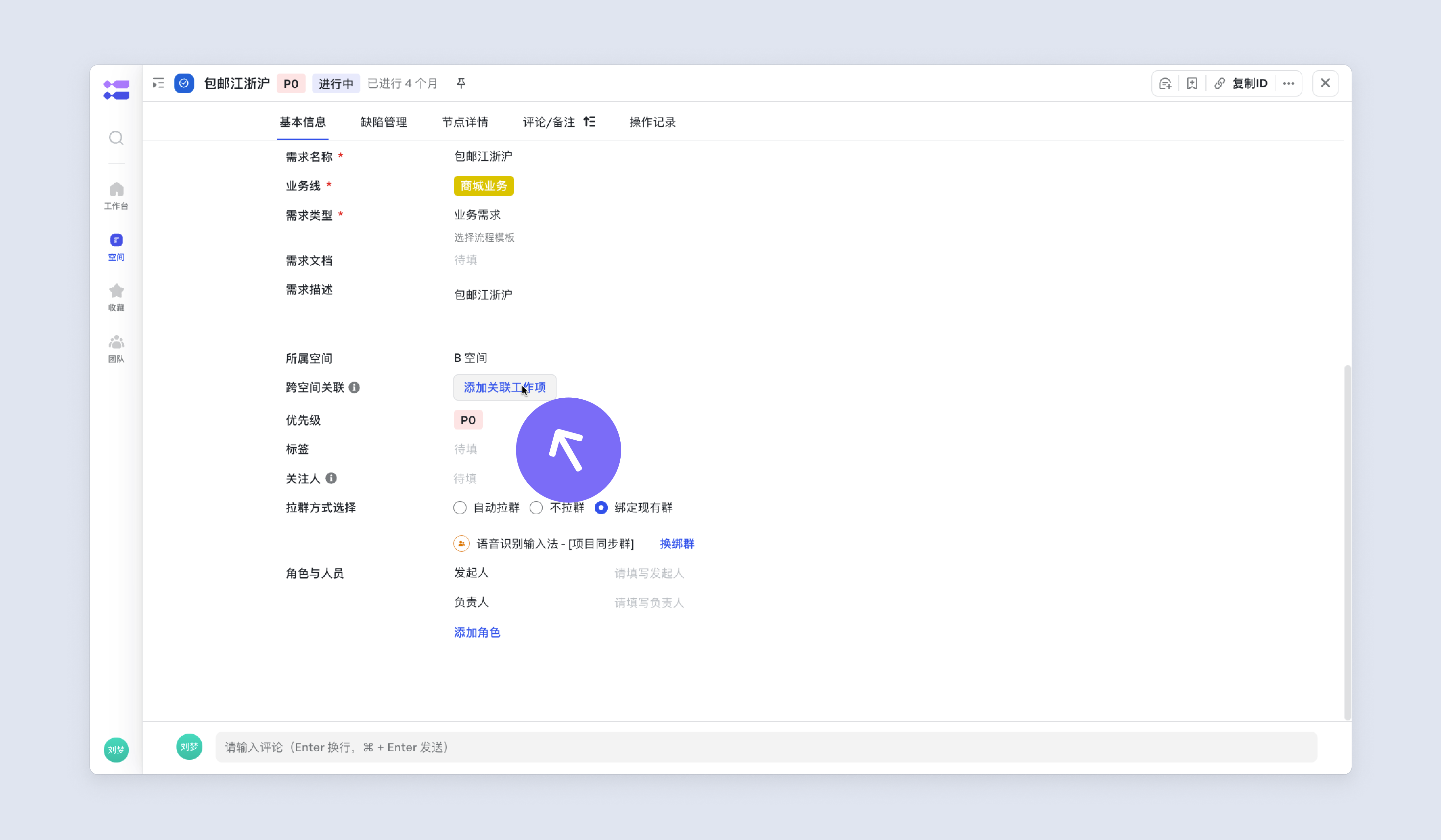Click the 包邮江浙沪 title in the header
The height and width of the screenshot is (840, 1441).
pos(237,83)
